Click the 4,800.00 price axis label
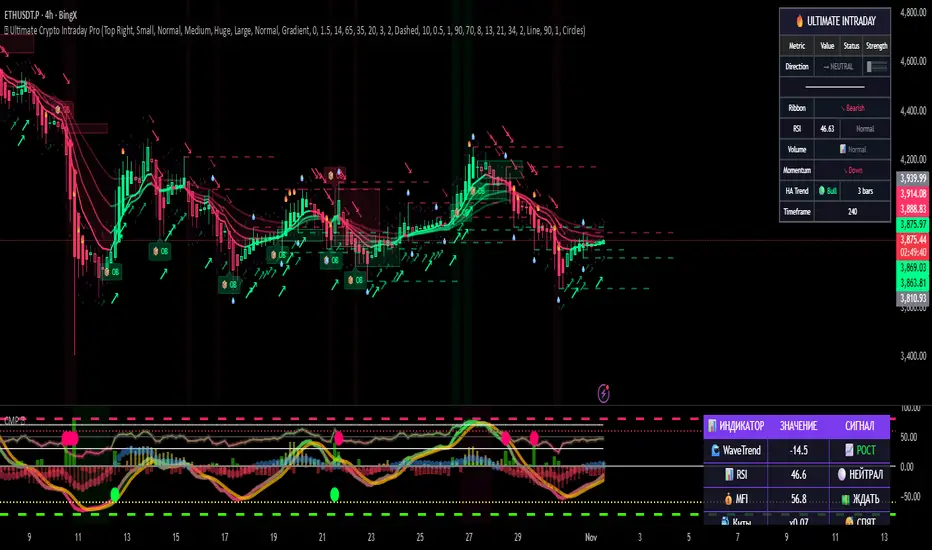 click(x=913, y=12)
